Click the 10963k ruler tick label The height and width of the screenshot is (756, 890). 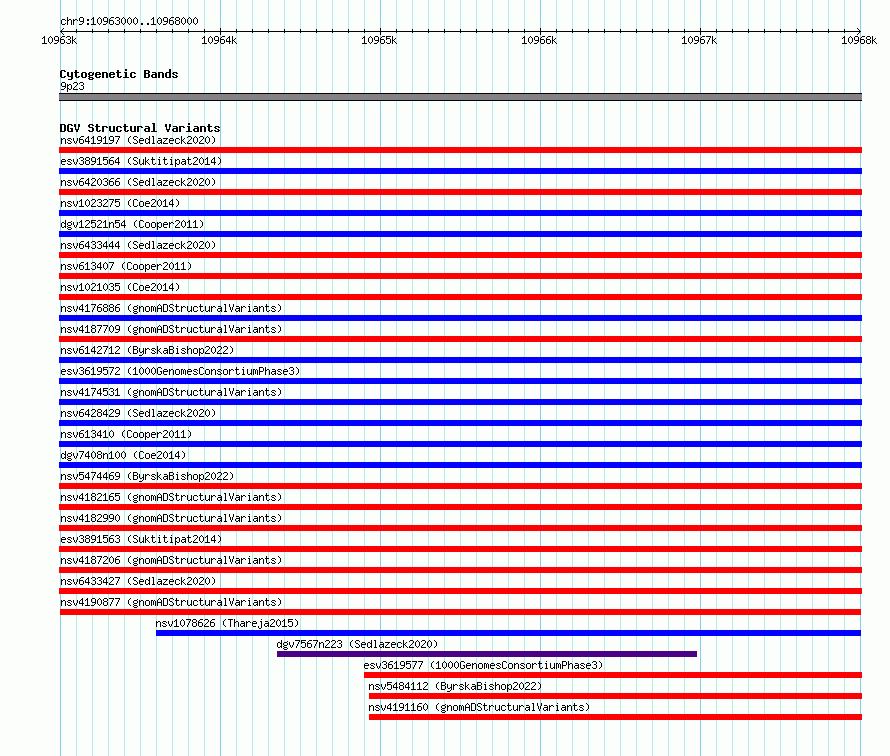59,40
